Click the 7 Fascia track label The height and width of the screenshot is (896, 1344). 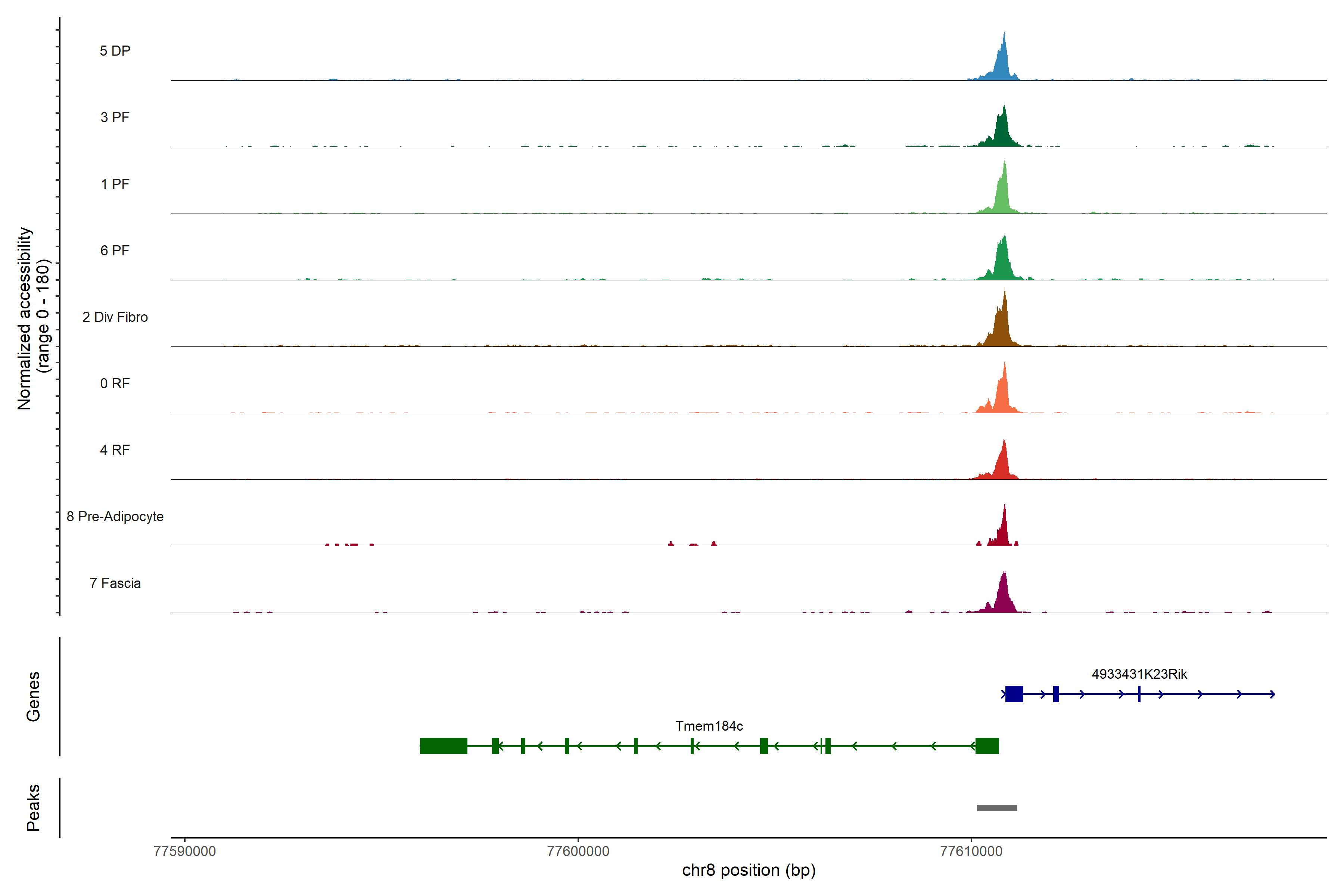click(115, 584)
